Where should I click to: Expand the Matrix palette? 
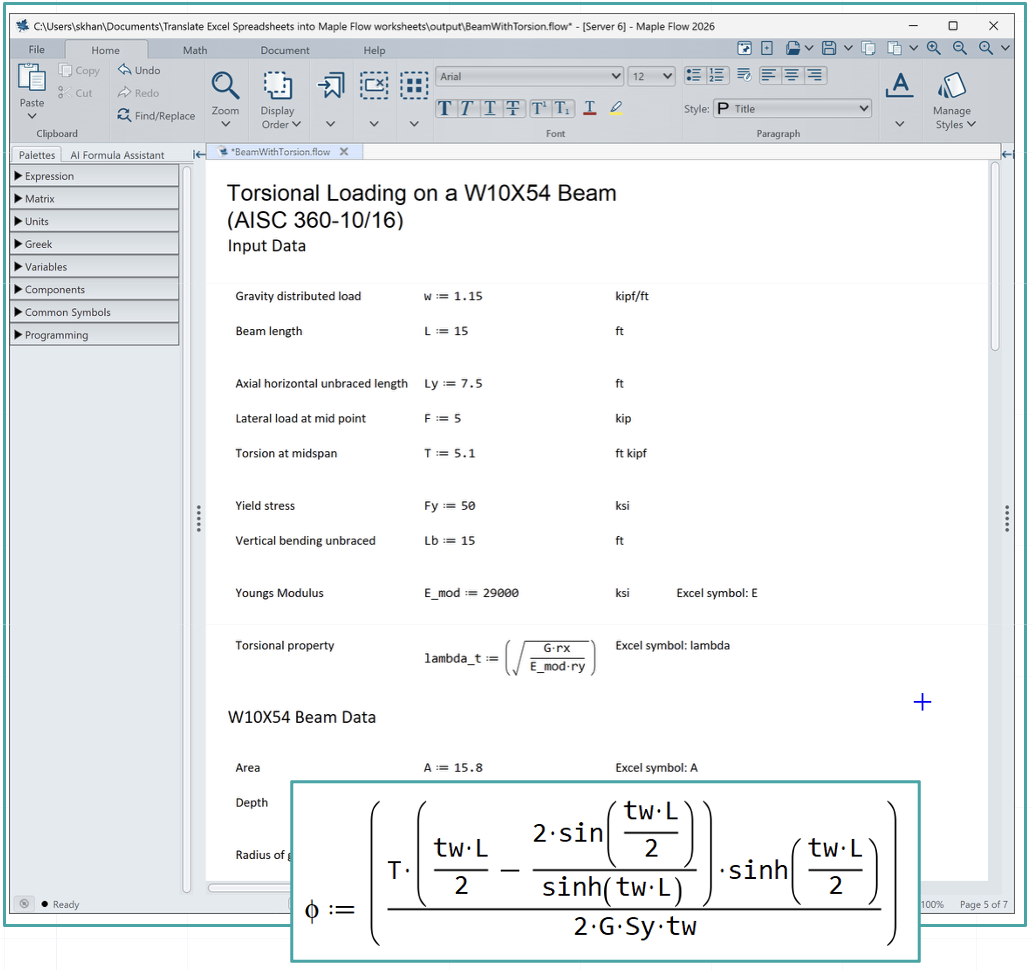click(x=95, y=199)
